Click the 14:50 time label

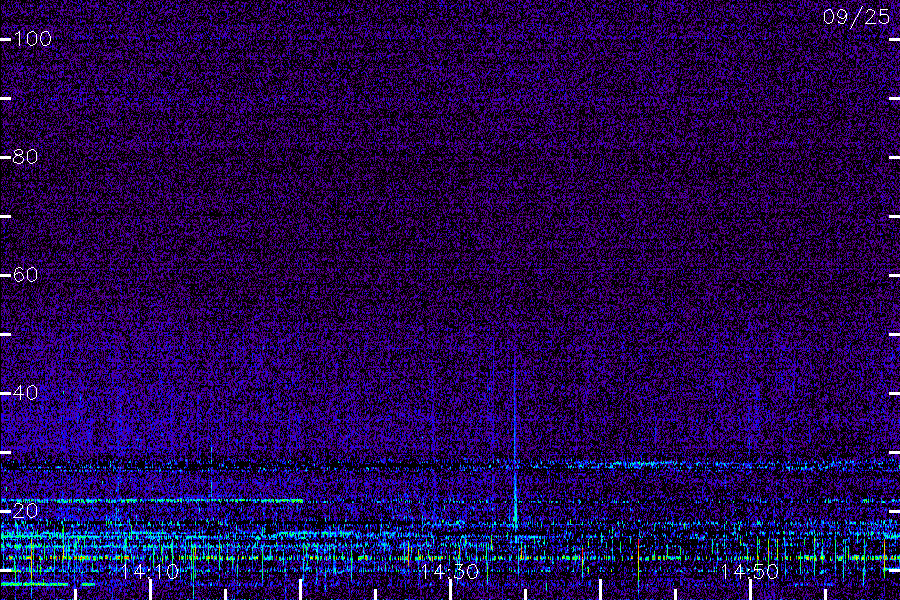click(x=749, y=571)
